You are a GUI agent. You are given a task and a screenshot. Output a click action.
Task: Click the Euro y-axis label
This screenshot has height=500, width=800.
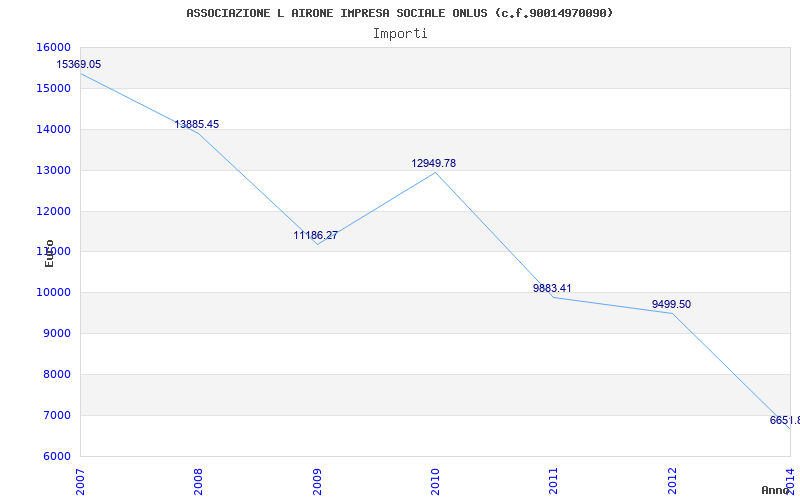(49, 253)
